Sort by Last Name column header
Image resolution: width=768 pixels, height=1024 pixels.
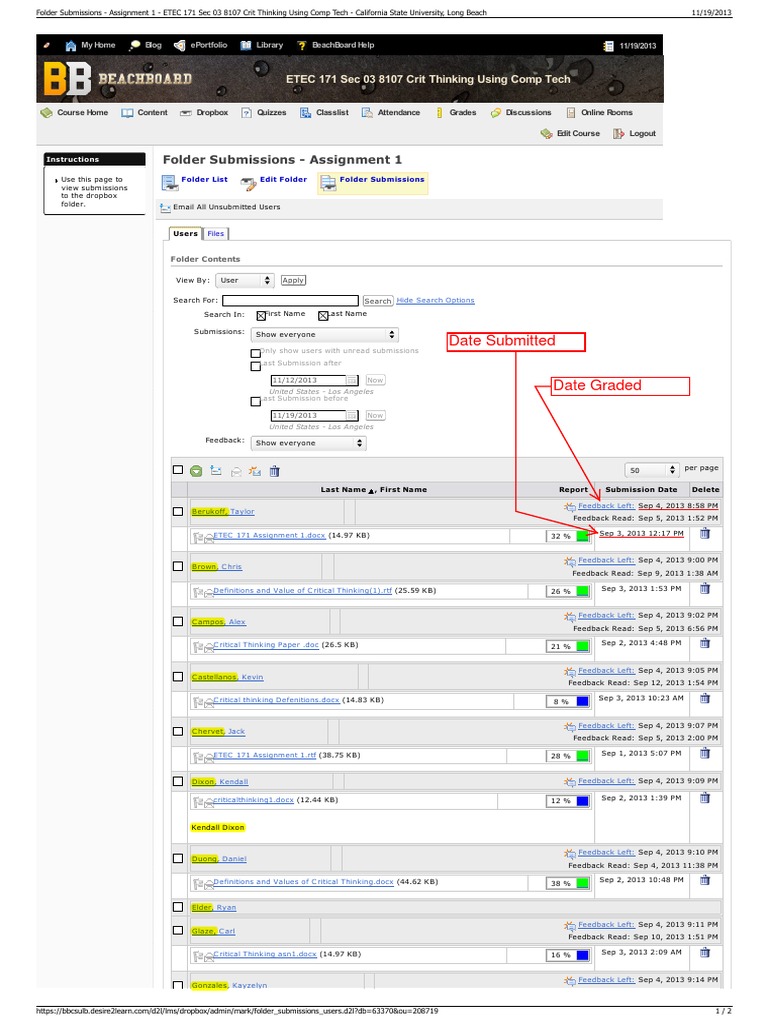click(x=344, y=489)
